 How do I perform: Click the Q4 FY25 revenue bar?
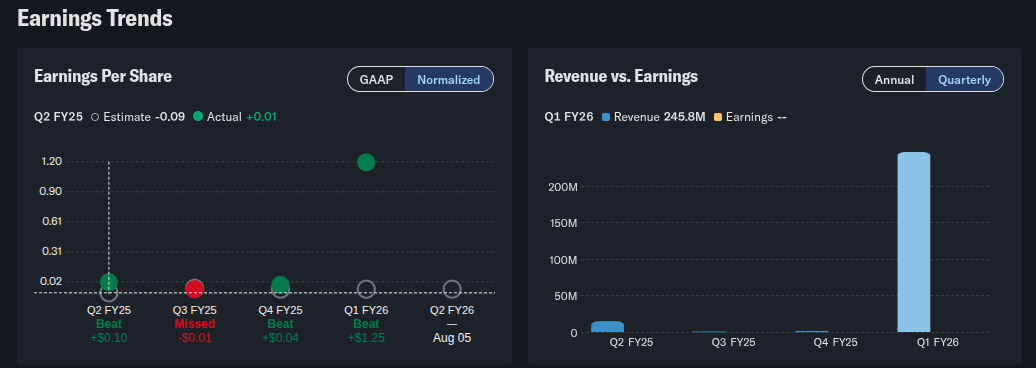[811, 332]
